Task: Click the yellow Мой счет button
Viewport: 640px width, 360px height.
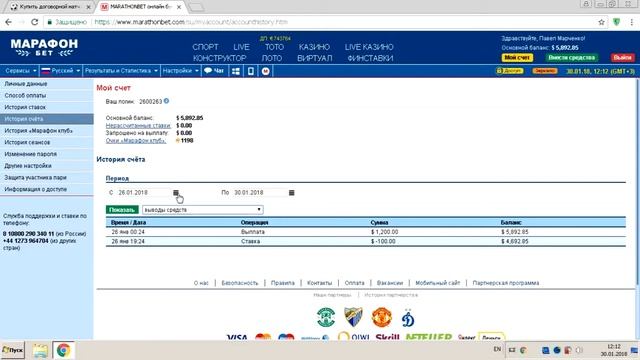Action: (517, 58)
